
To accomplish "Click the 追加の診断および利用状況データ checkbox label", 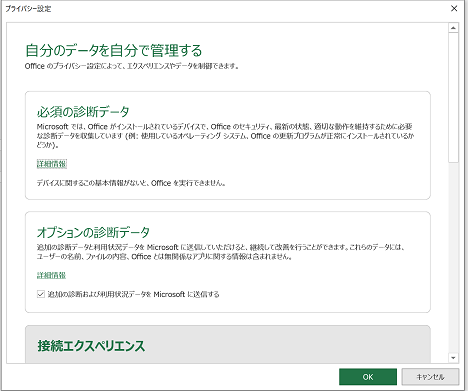I will pos(133,294).
